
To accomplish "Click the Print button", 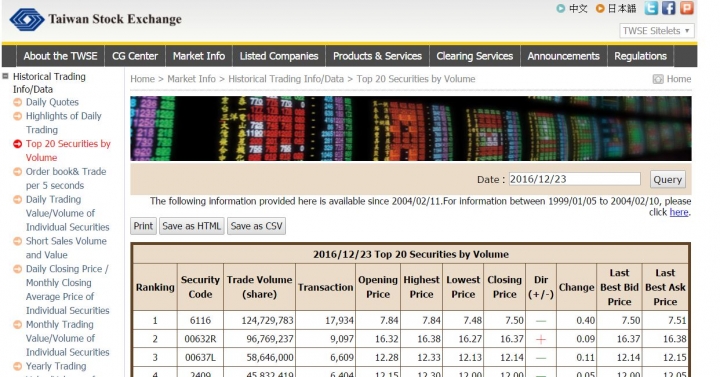I will click(143, 226).
